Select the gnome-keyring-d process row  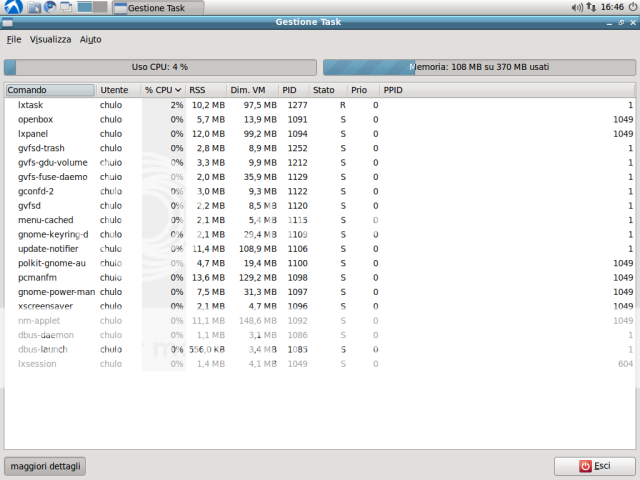320,235
